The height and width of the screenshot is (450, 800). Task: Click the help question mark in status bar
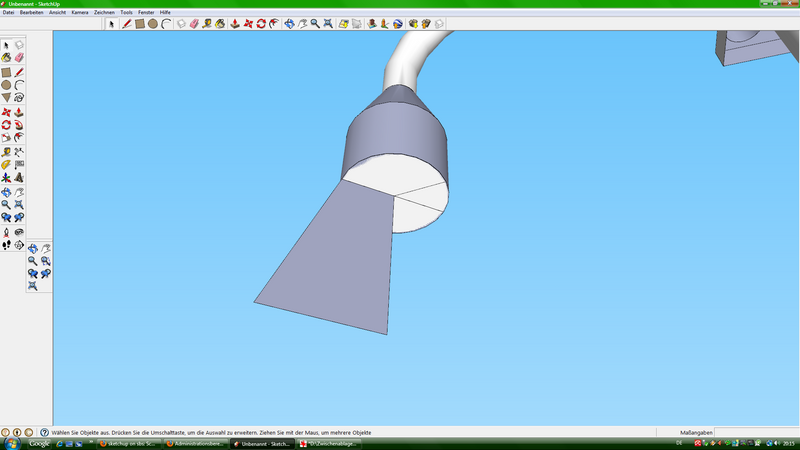point(45,432)
